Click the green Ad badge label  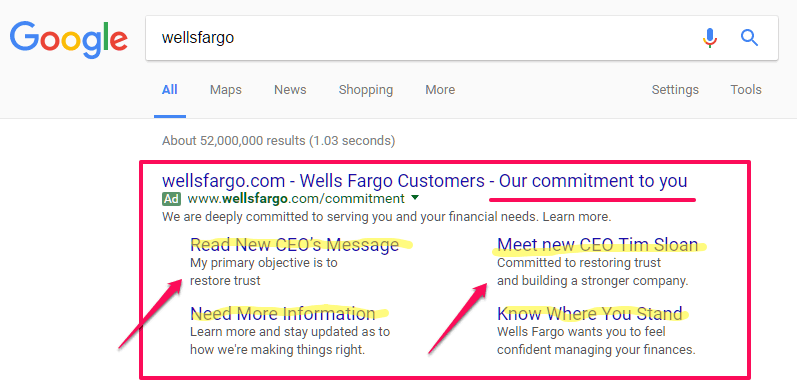[x=172, y=198]
